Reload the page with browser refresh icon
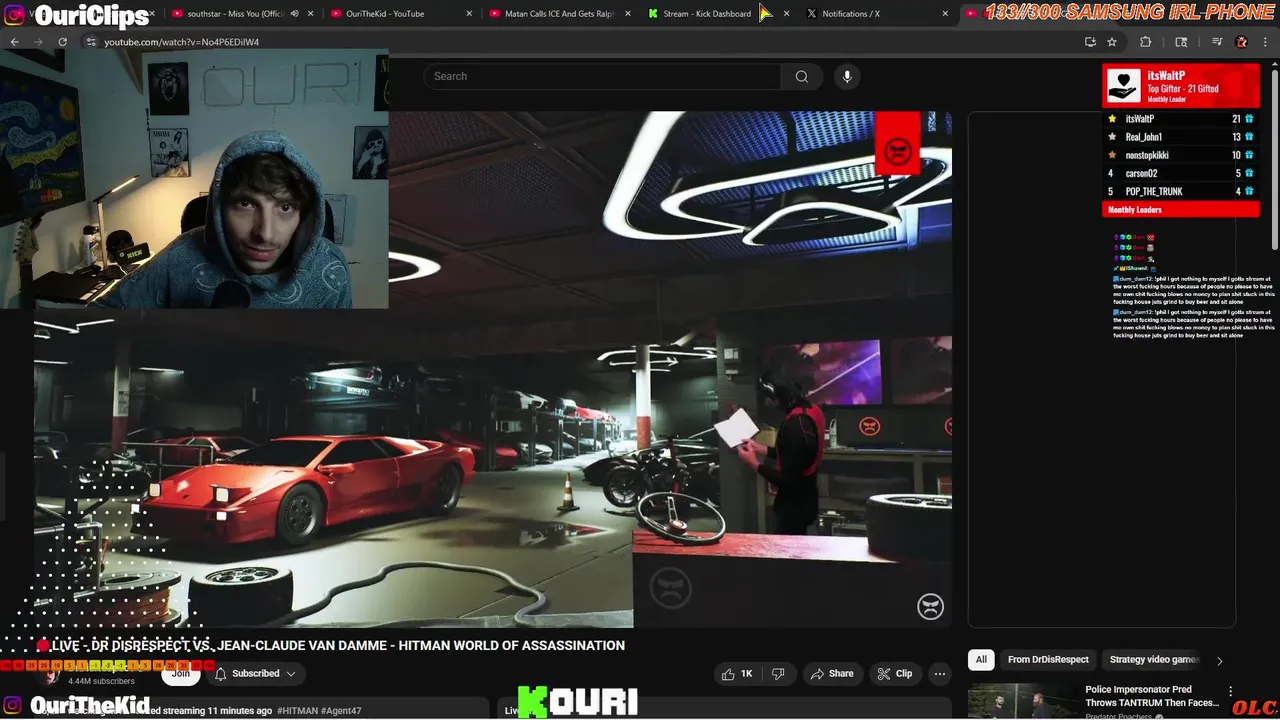 coord(62,42)
